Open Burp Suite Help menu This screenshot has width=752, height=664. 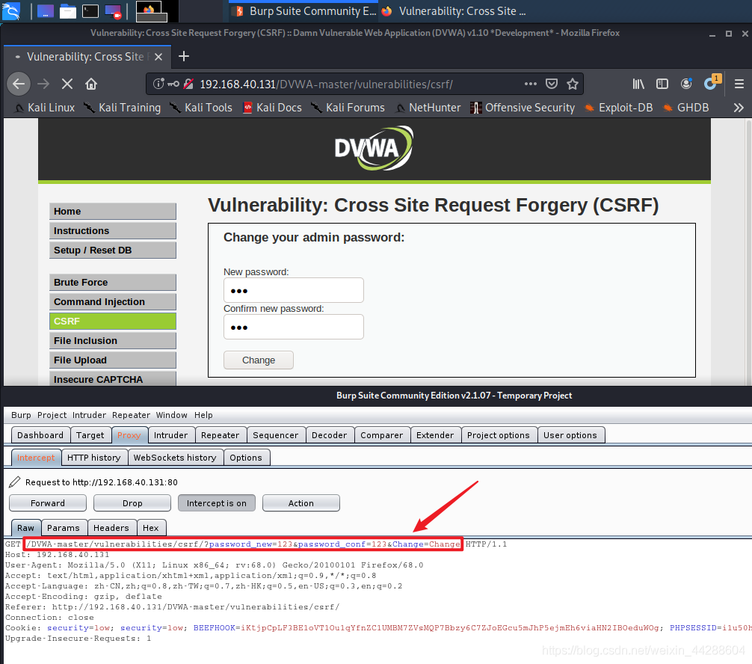coord(203,415)
